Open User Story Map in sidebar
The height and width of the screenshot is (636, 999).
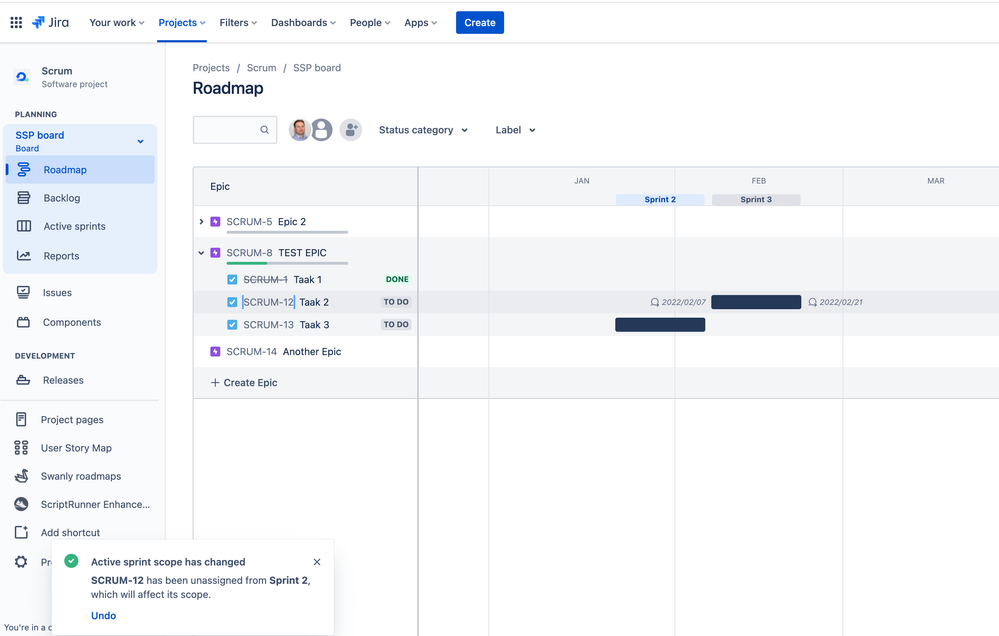[75, 448]
